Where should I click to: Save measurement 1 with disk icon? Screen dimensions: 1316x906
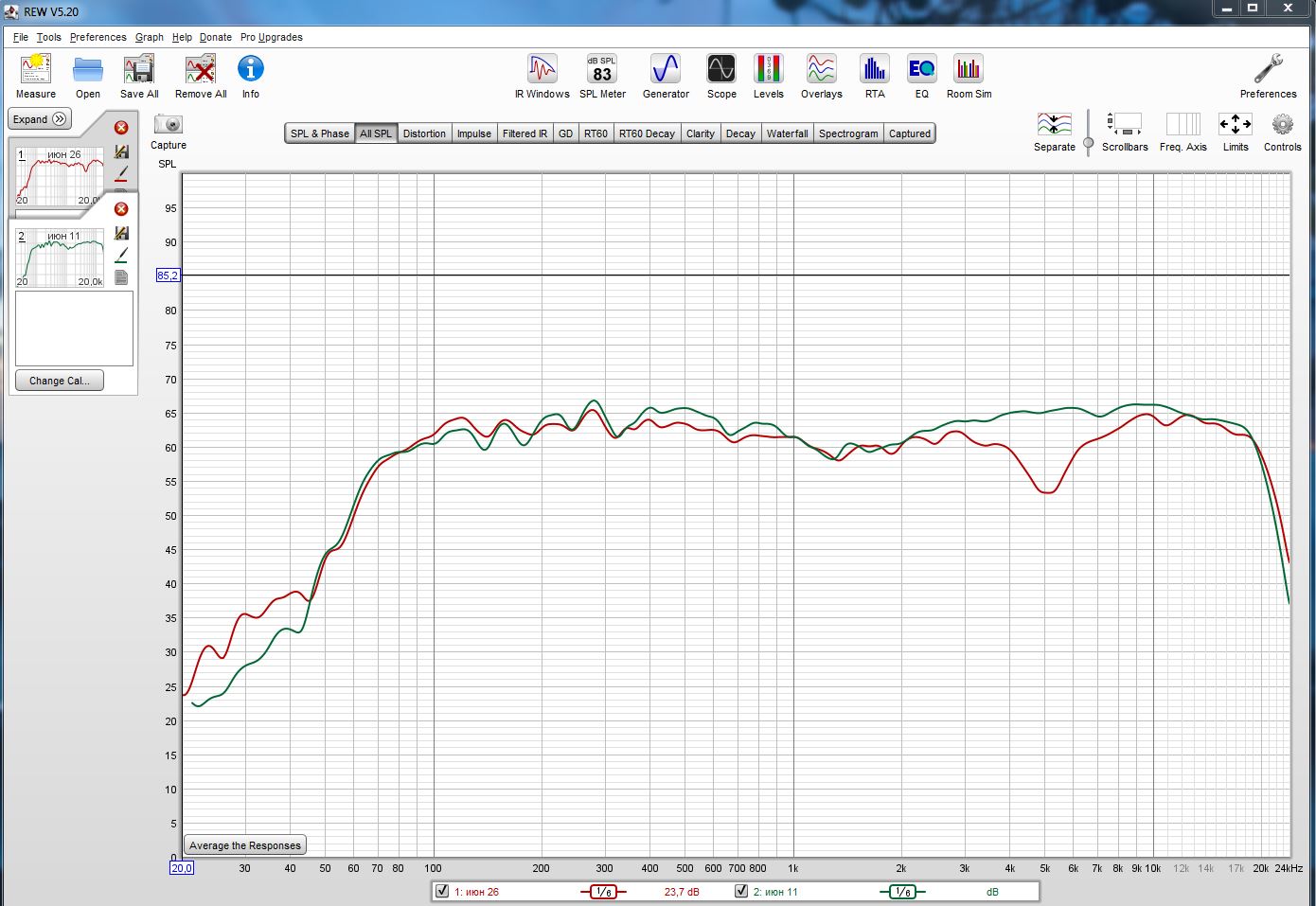[121, 151]
